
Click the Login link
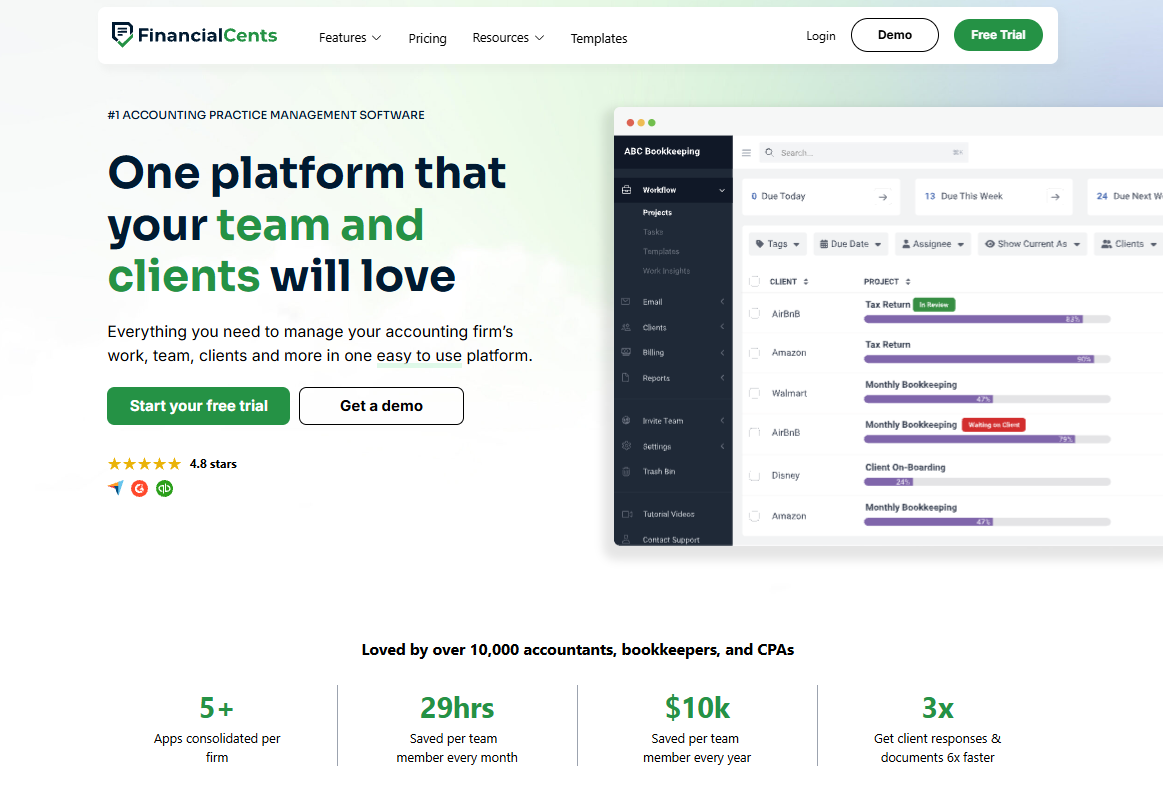820,36
